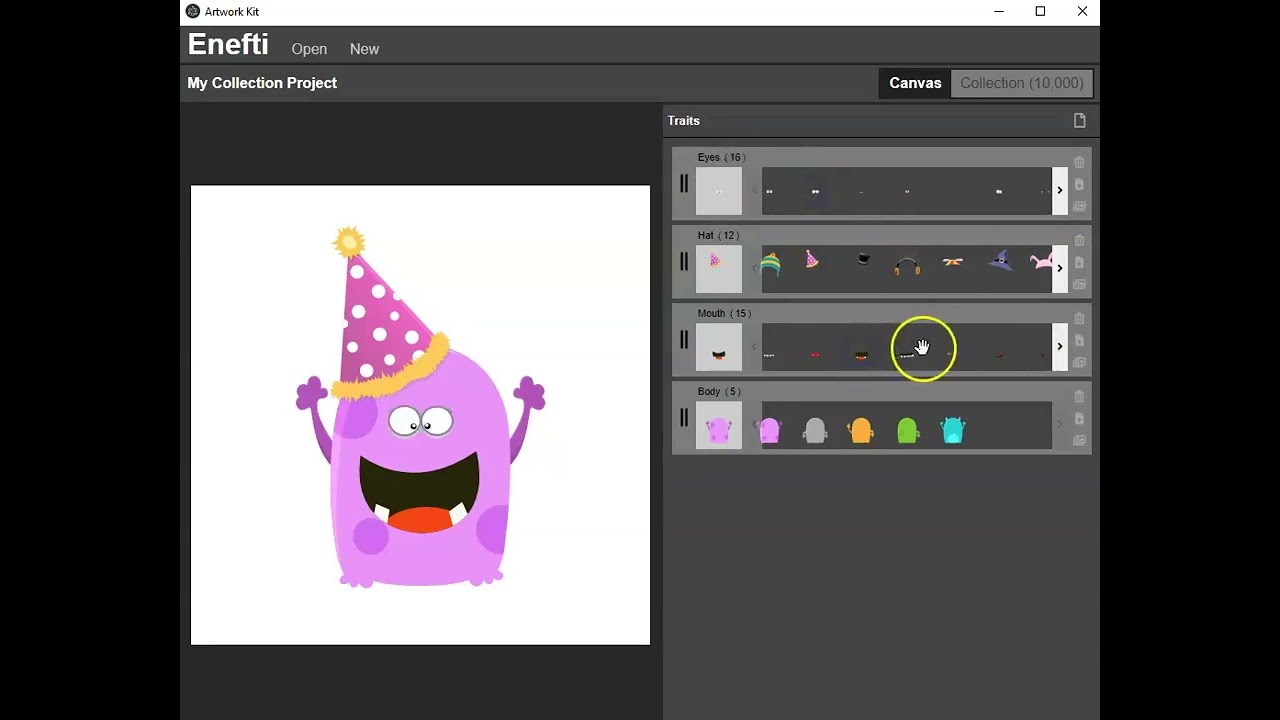Switch to the Canvas tab
This screenshot has height=720, width=1280.
pyautogui.click(x=915, y=83)
